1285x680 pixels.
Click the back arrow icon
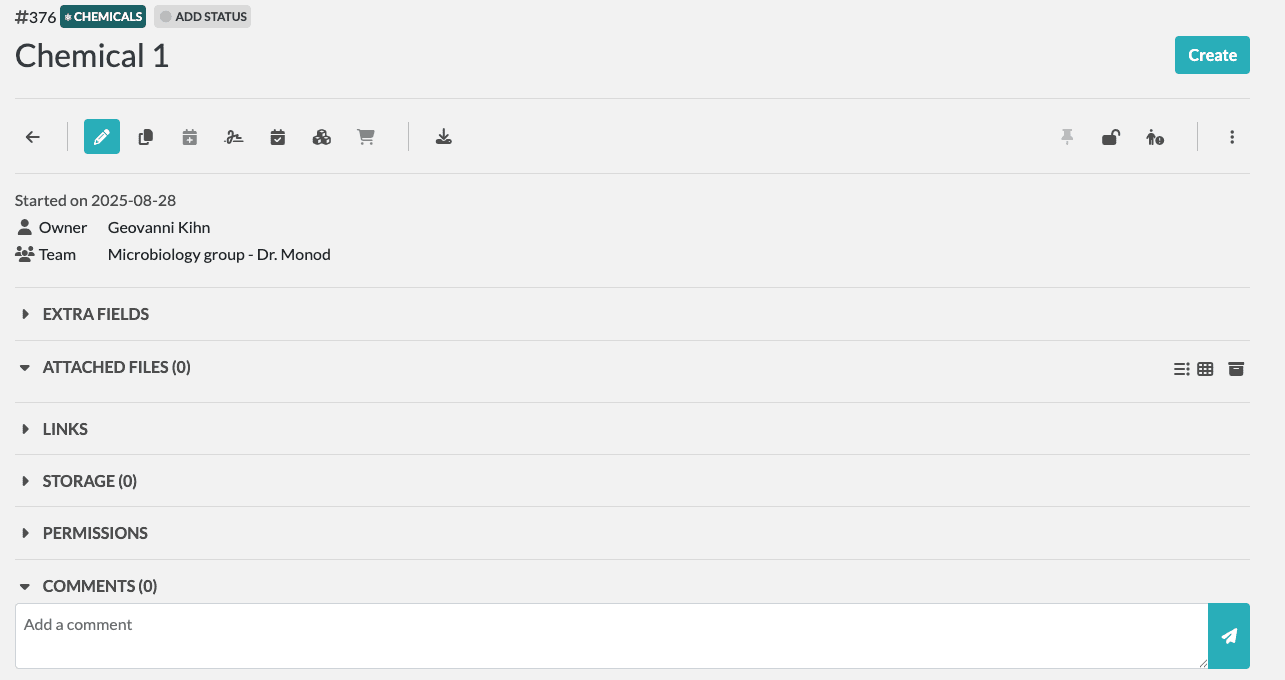(x=33, y=137)
